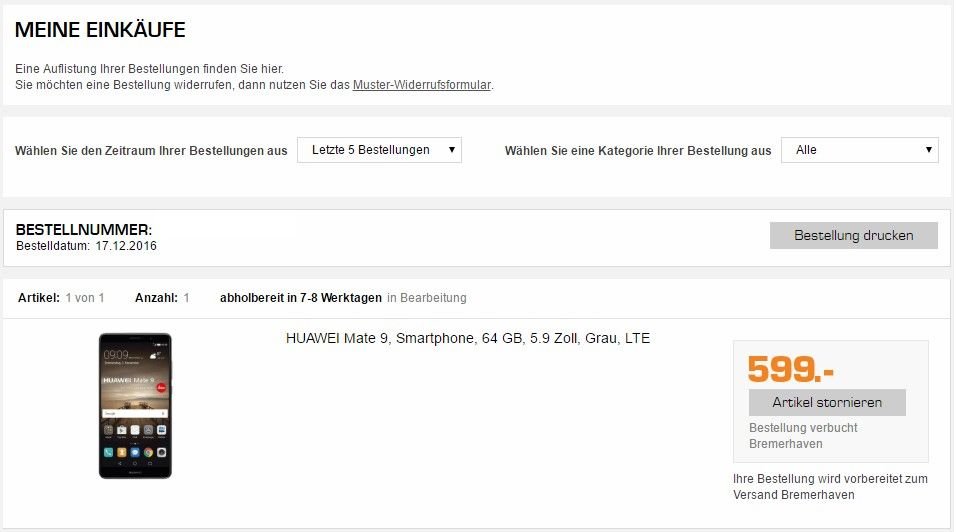Select the HUAWEI Mate 9 product title
This screenshot has width=956, height=532.
(x=468, y=338)
